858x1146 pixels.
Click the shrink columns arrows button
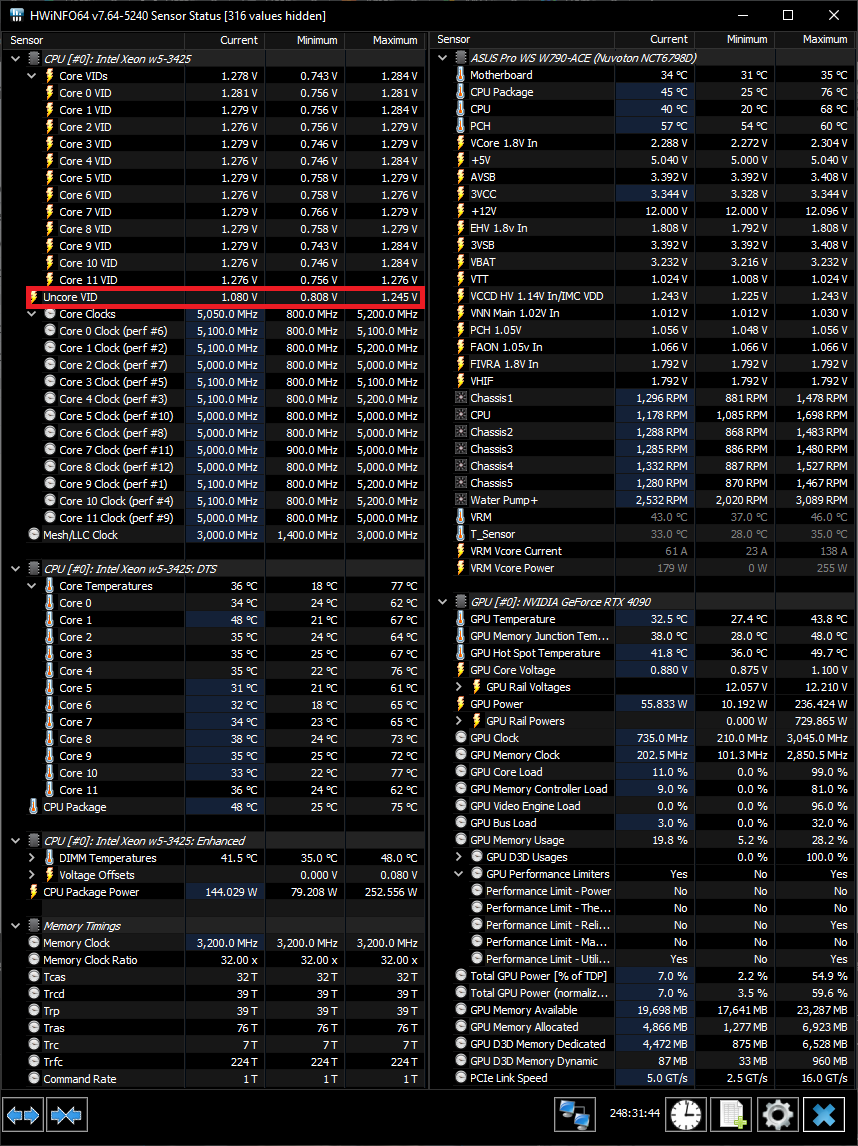[x=68, y=1114]
